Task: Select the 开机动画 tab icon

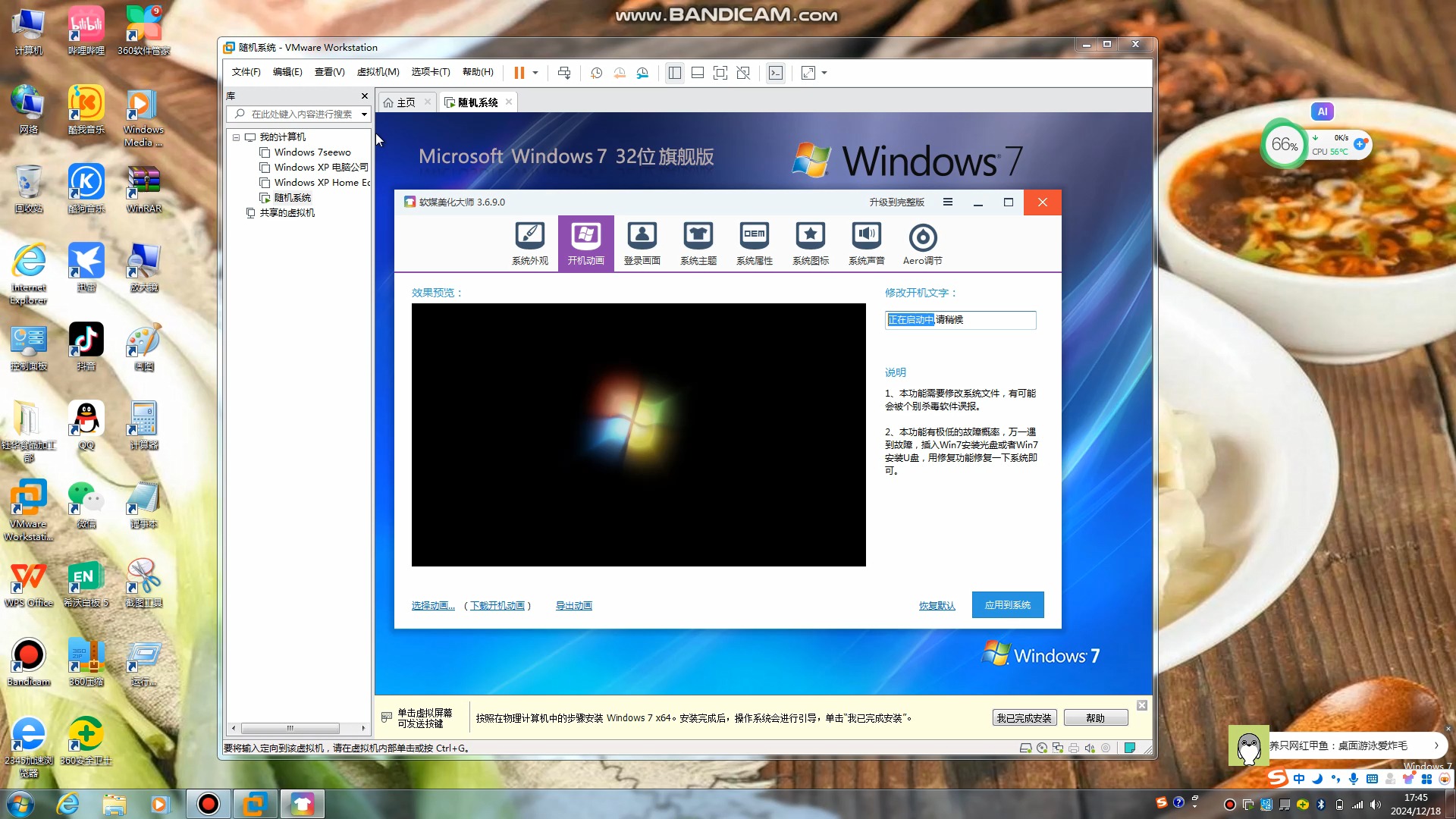Action: tap(586, 243)
